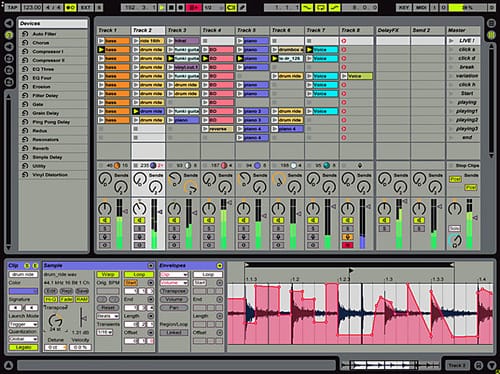This screenshot has height=374, width=500.
Task: Launch the playing drum ride clip in Track 2
Action: click(148, 111)
